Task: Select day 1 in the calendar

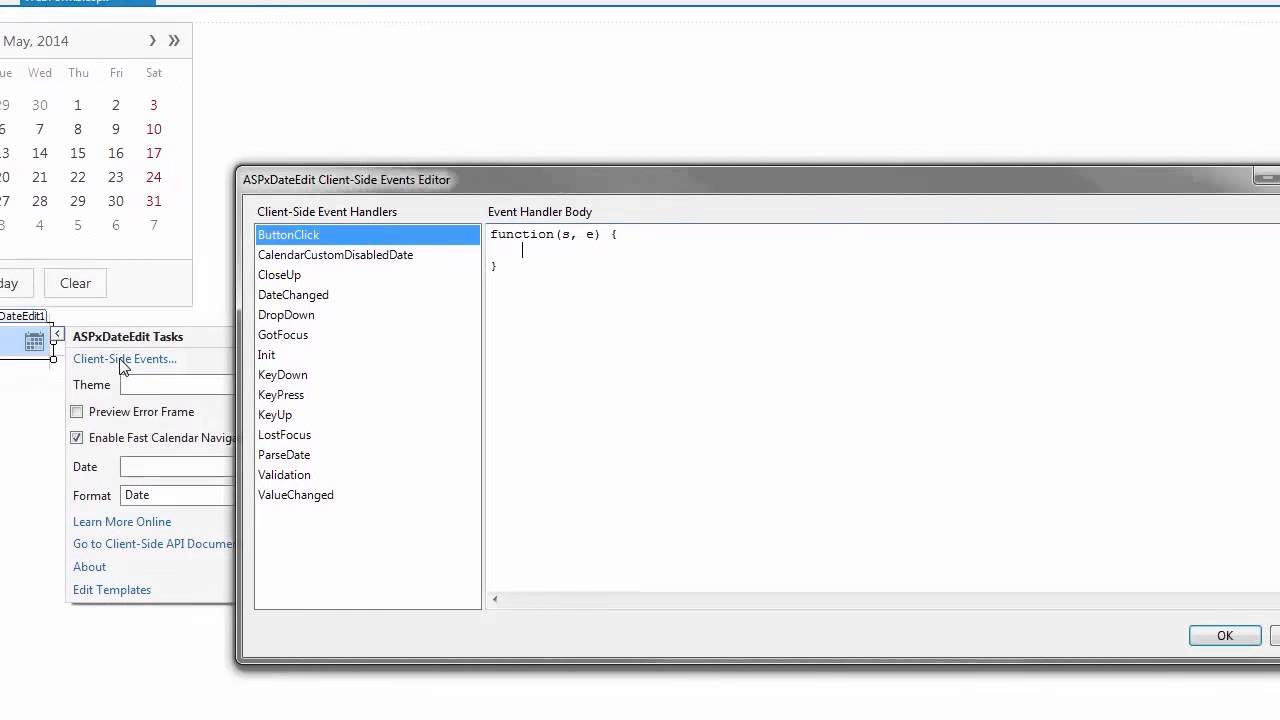Action: (x=77, y=105)
